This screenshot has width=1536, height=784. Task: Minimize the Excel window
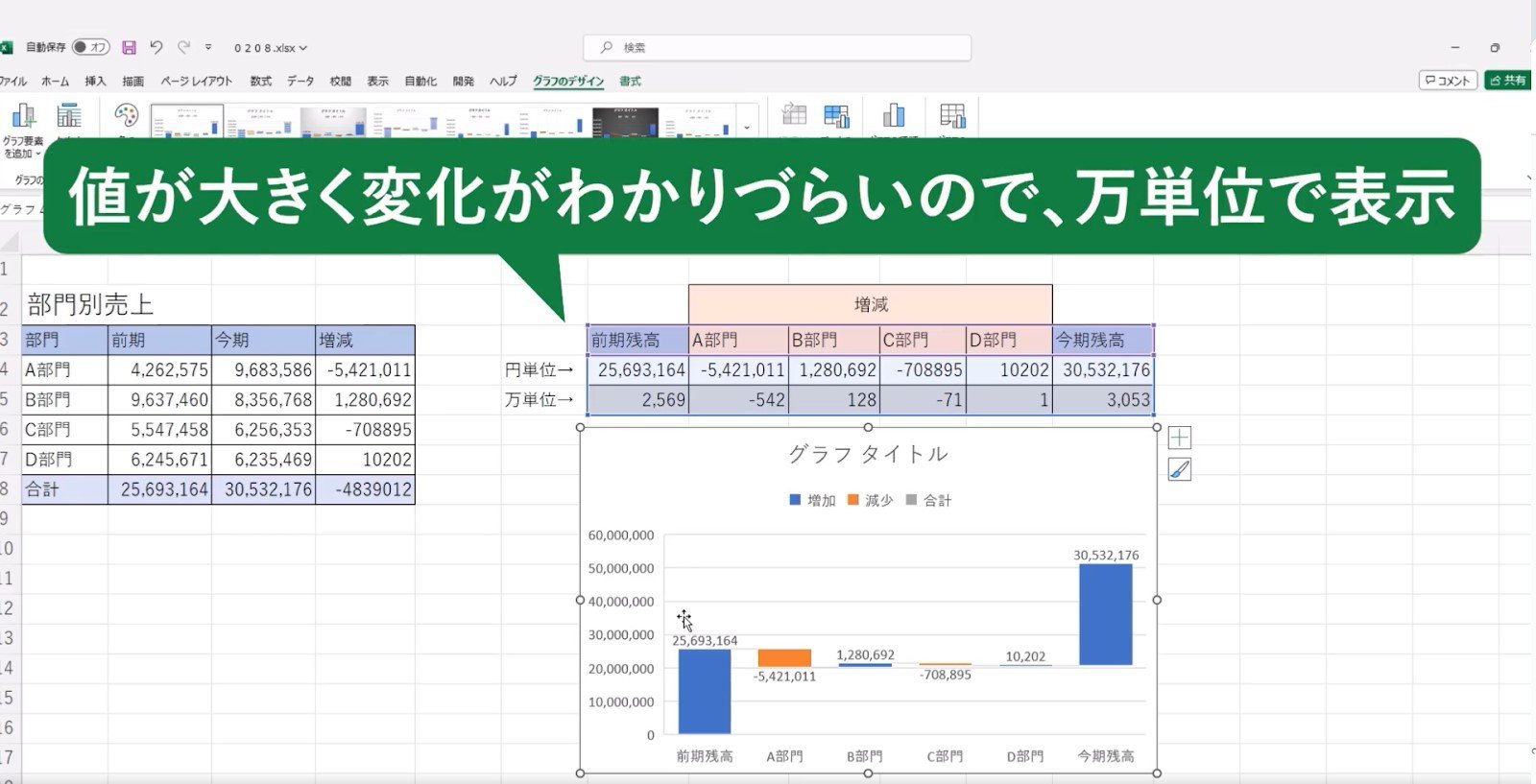(1455, 47)
